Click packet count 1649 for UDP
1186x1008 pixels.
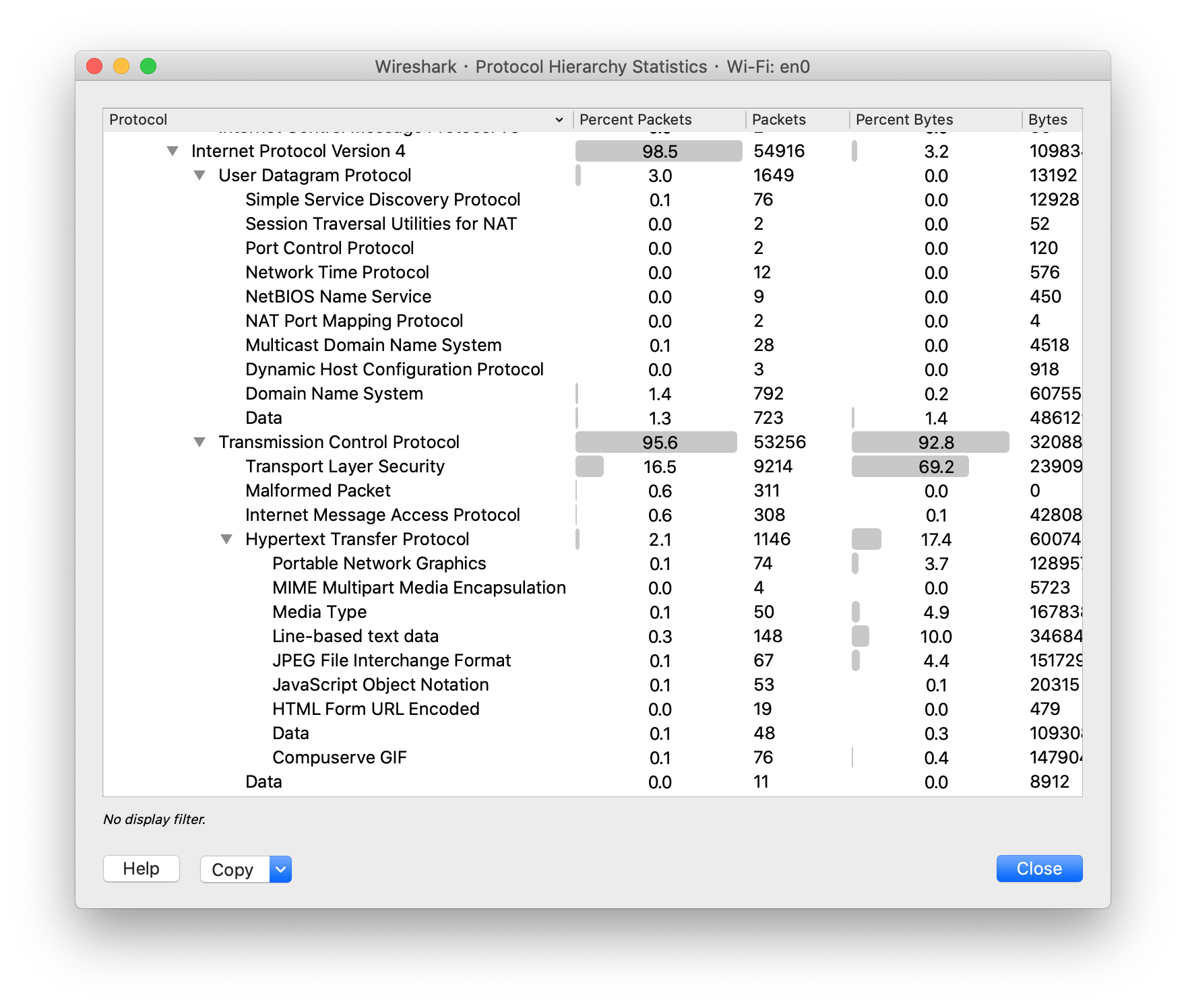774,175
